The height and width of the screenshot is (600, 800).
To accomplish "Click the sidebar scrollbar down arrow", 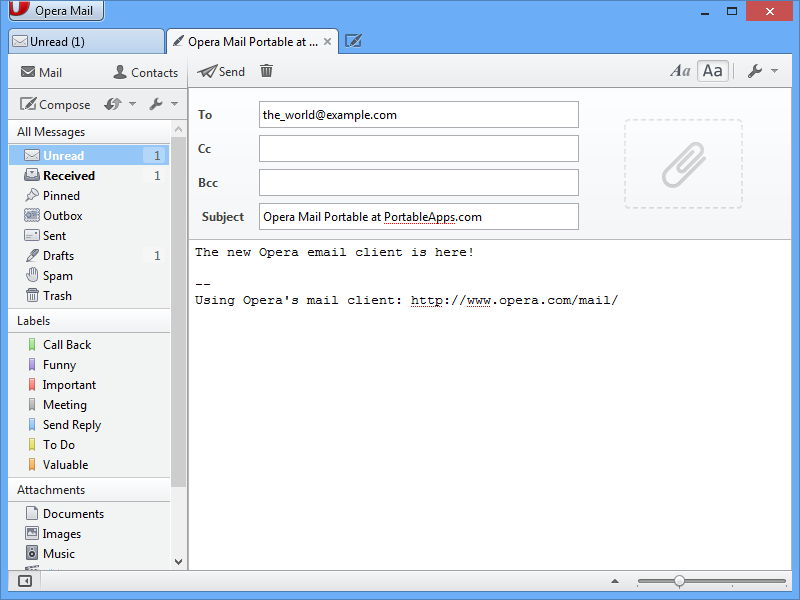I will (179, 562).
